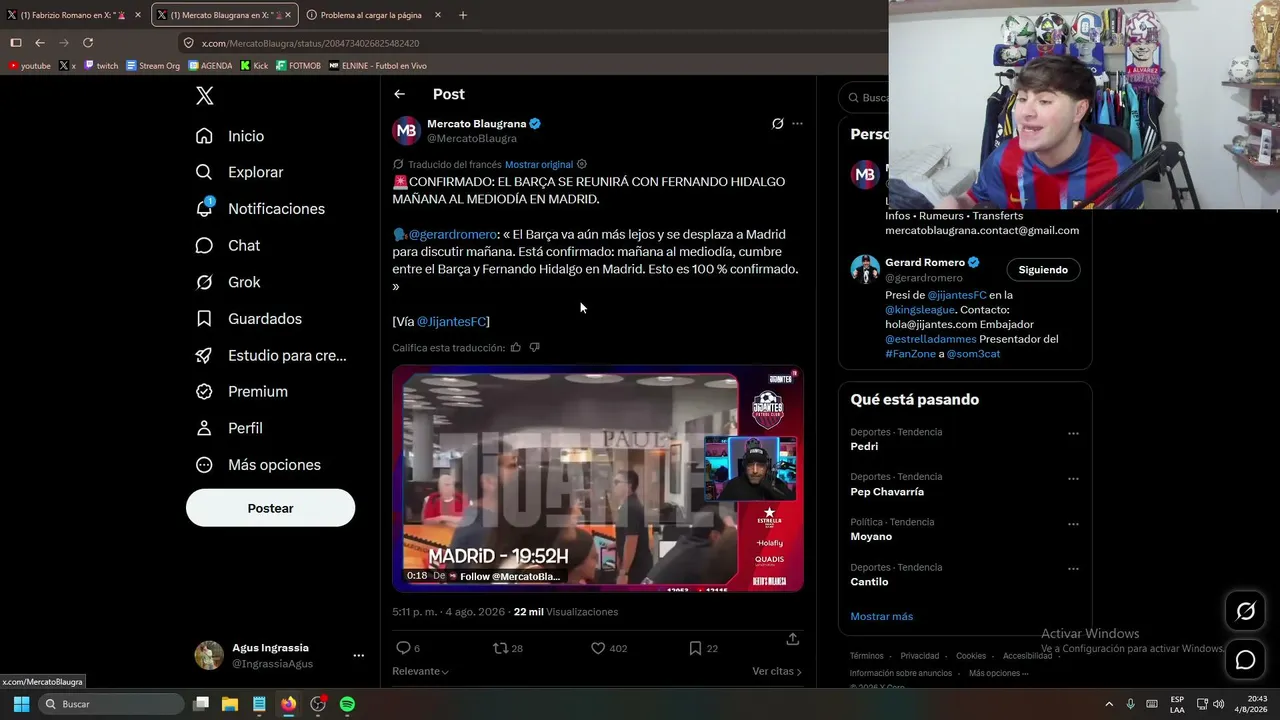Open the twitch bookmark

pyautogui.click(x=101, y=66)
